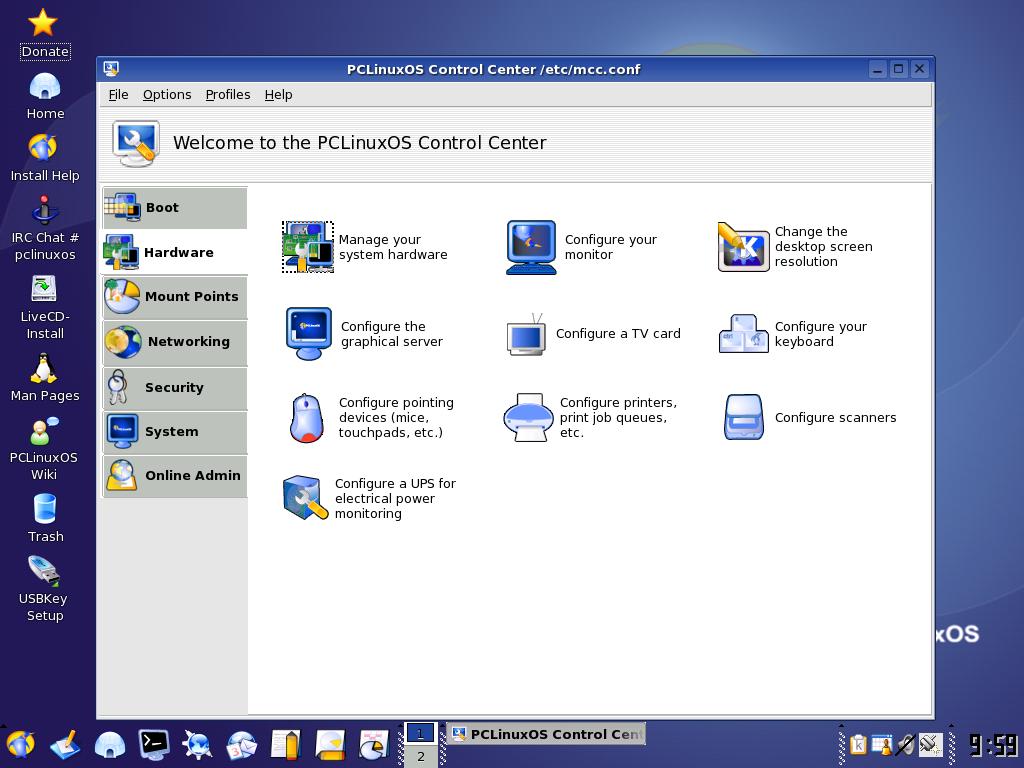1024x768 pixels.
Task: Open Manage your system hardware
Action: point(365,247)
